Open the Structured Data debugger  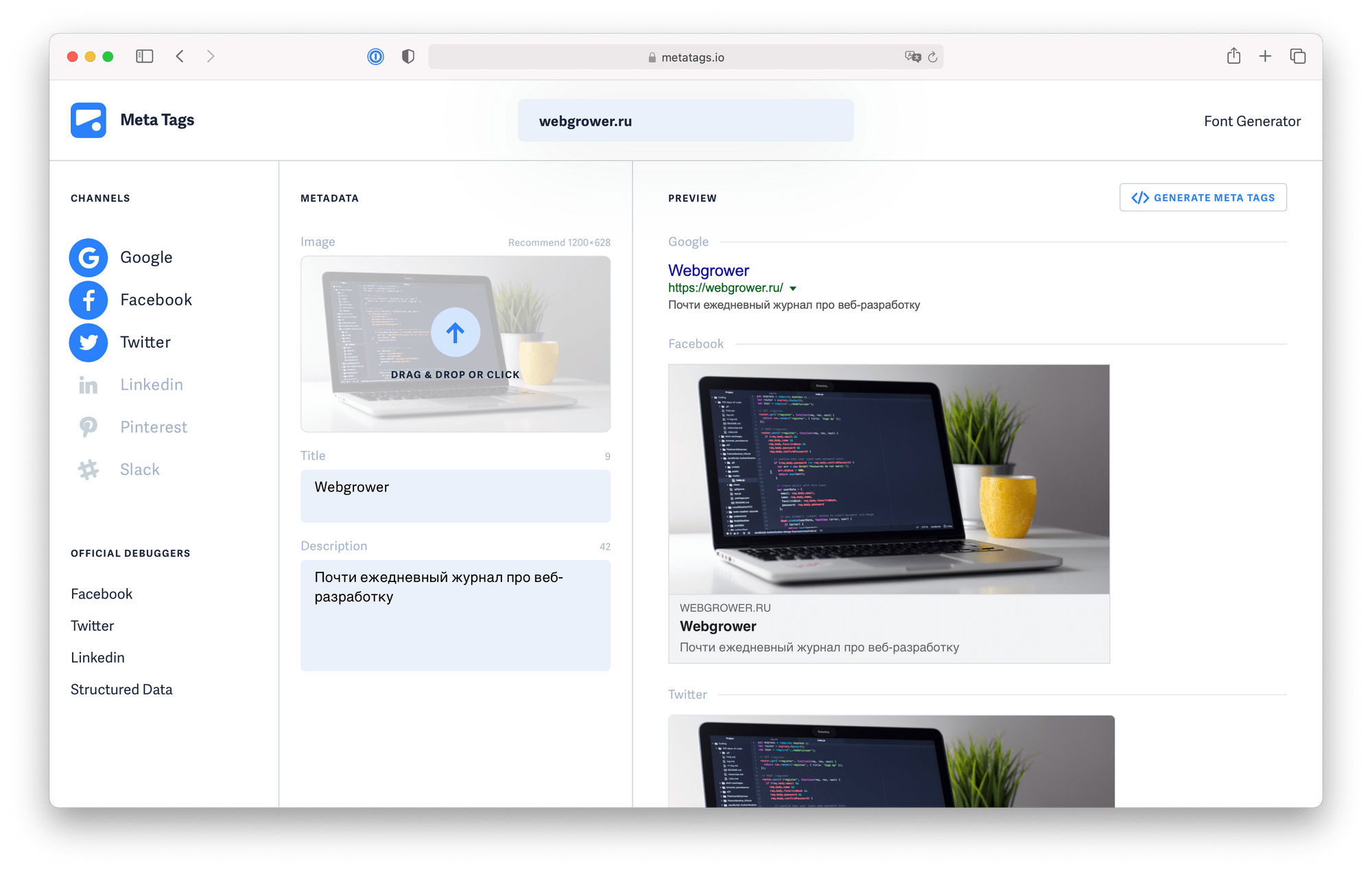(x=121, y=689)
